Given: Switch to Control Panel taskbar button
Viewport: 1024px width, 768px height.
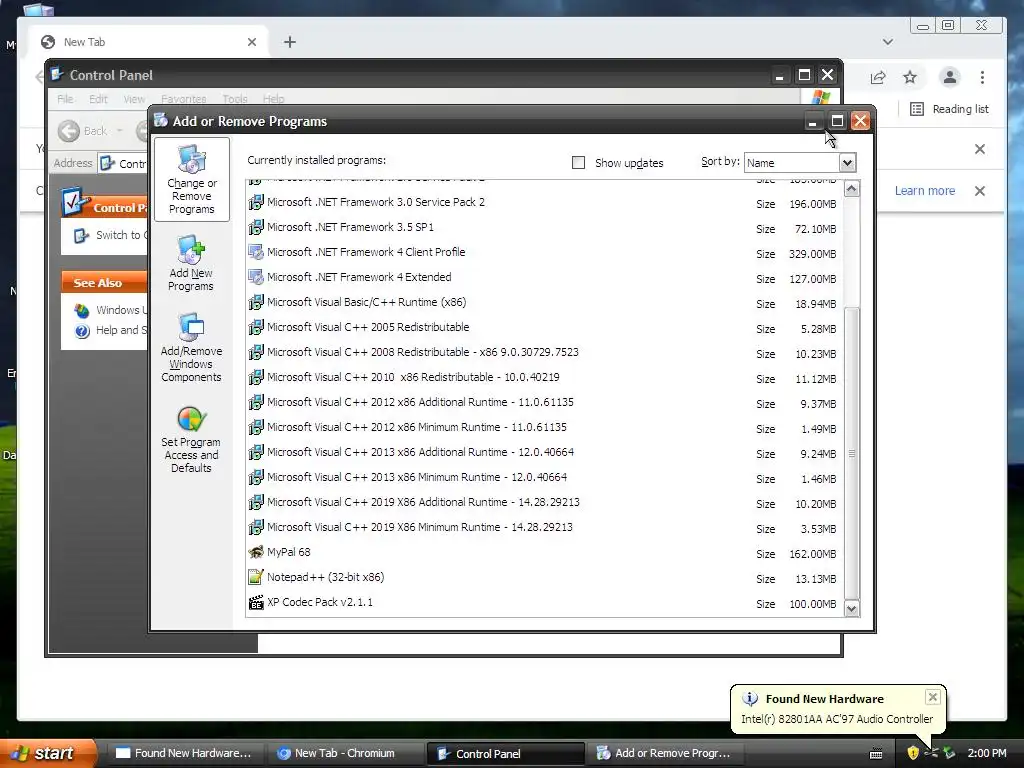Looking at the screenshot, I should [505, 754].
